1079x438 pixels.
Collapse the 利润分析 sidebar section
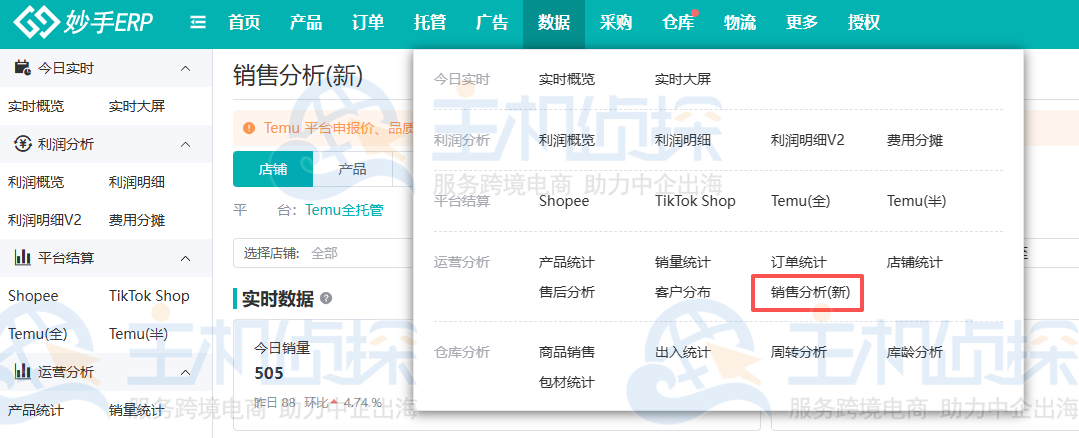[x=185, y=144]
